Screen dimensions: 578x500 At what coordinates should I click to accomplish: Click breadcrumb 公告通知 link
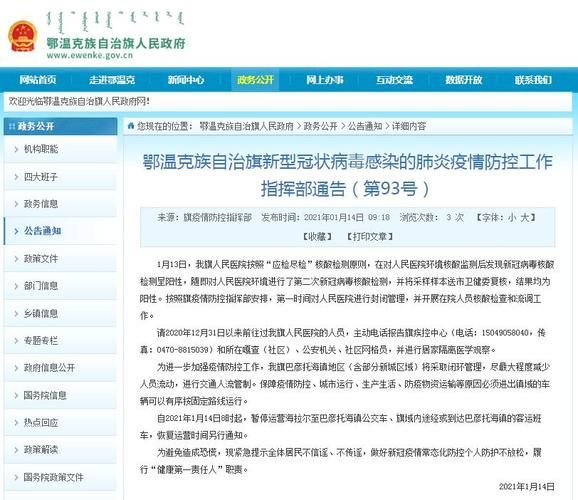365,126
